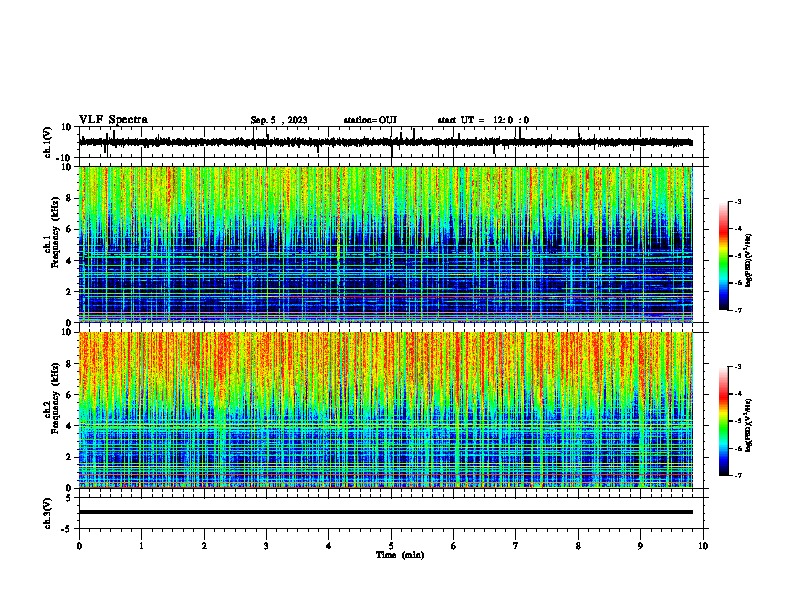
Task: Click the "-3" label on the ch.2 color bar
Action: (x=737, y=367)
